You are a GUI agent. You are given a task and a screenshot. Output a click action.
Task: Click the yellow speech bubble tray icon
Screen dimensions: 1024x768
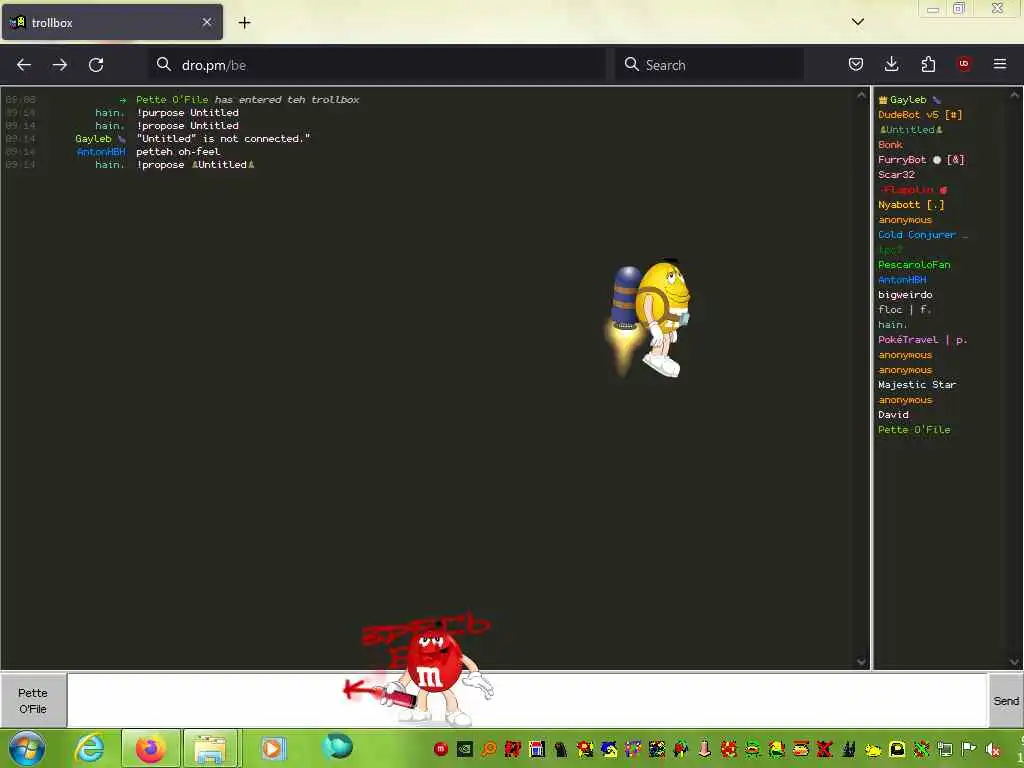click(897, 749)
